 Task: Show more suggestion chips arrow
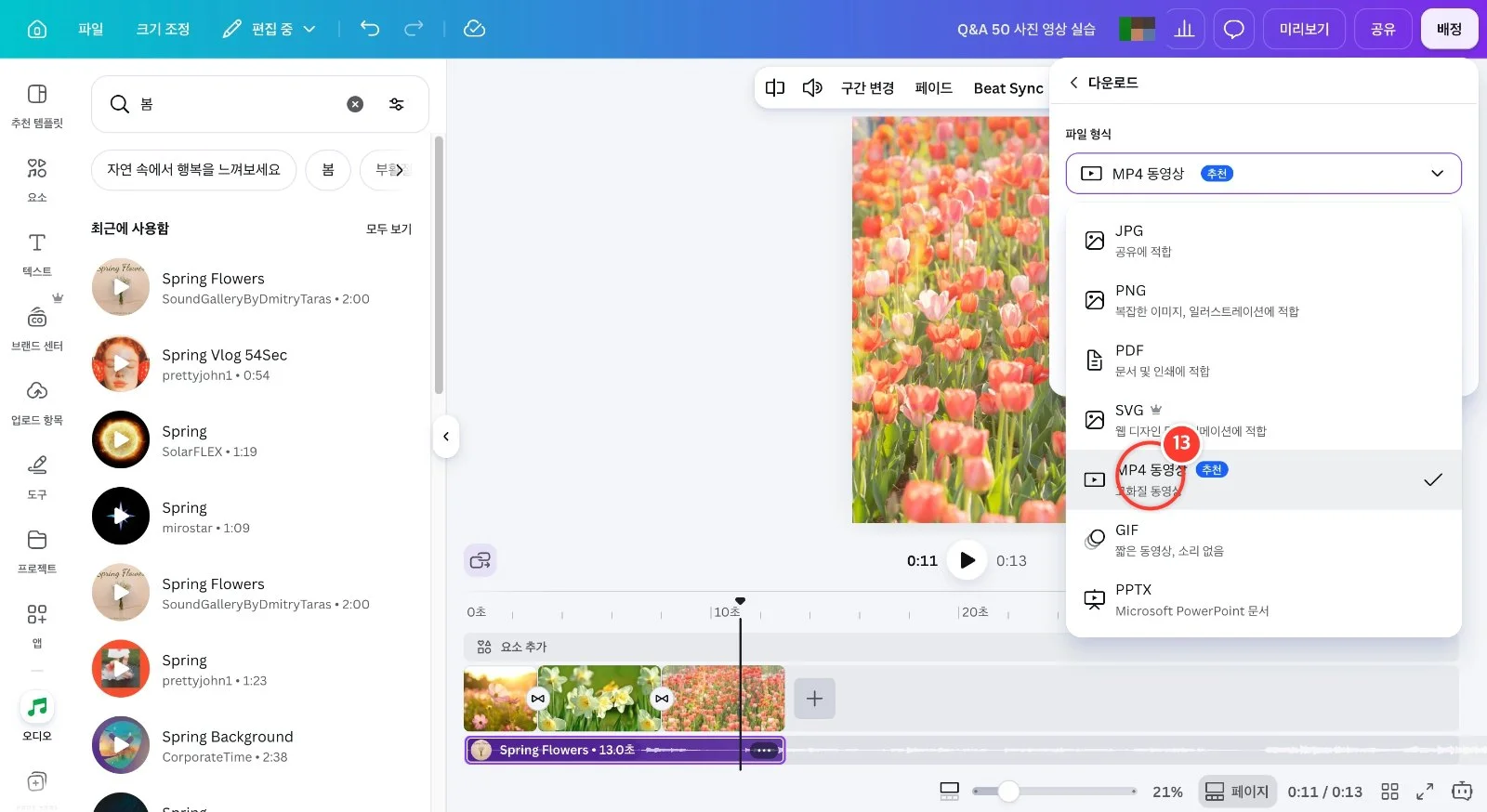400,170
